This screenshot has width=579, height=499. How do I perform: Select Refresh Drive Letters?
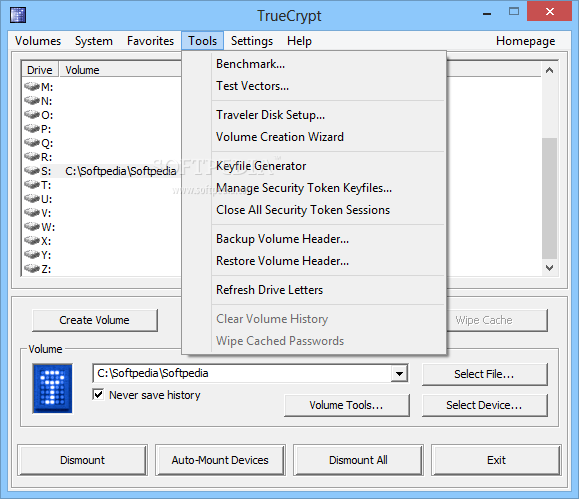click(314, 290)
